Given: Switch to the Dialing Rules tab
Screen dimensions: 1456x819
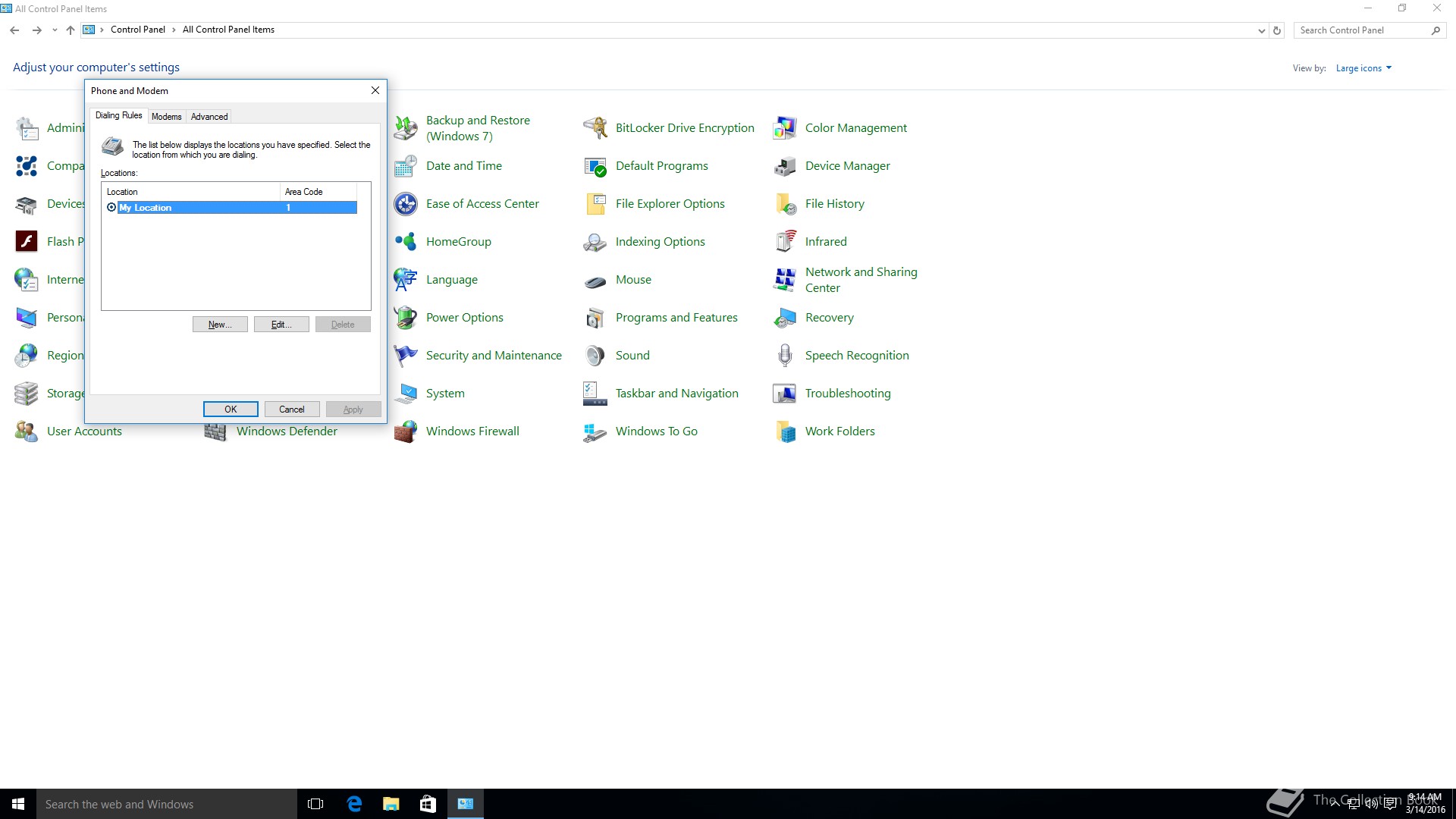Looking at the screenshot, I should [x=119, y=115].
